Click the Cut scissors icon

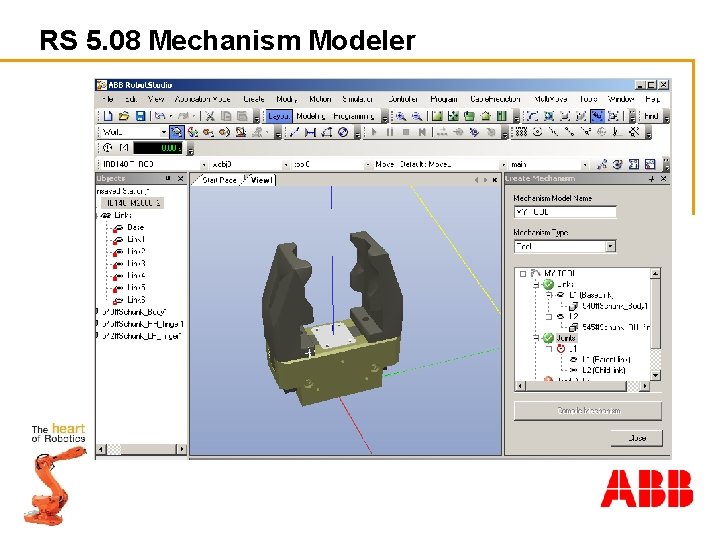[x=210, y=116]
